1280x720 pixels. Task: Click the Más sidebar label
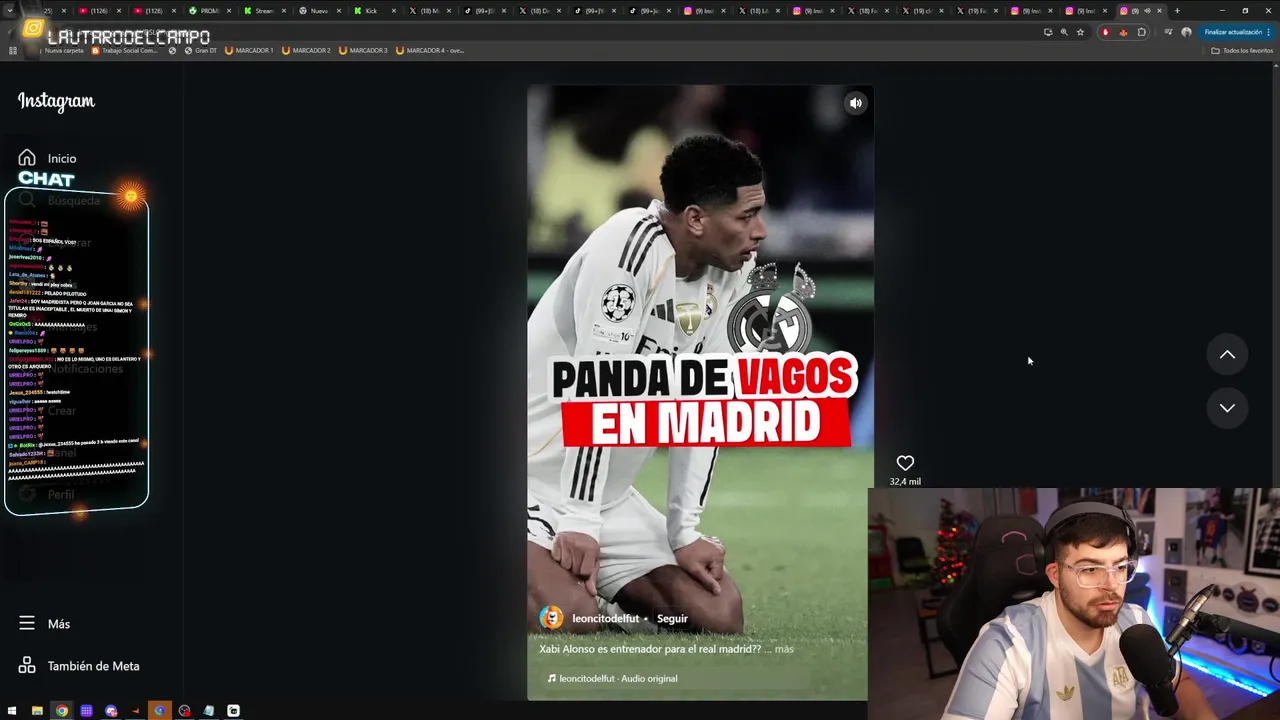click(x=59, y=624)
